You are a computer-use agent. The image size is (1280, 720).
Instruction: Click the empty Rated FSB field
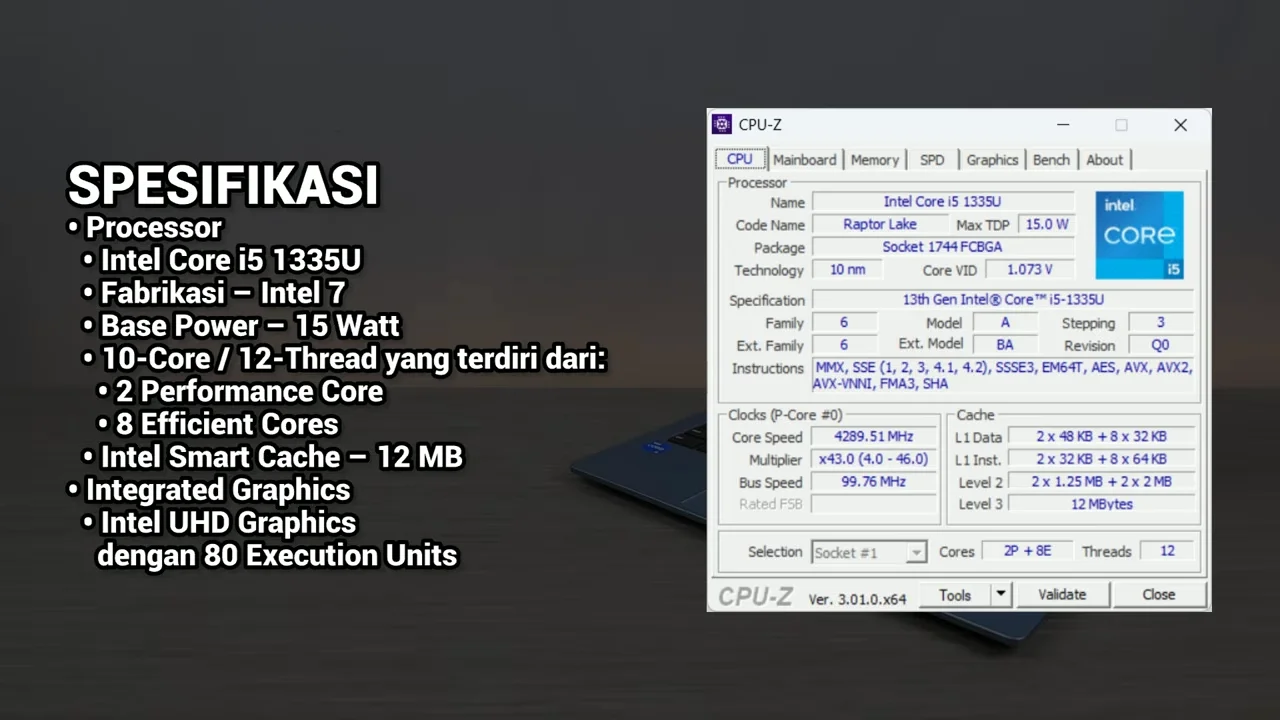874,504
